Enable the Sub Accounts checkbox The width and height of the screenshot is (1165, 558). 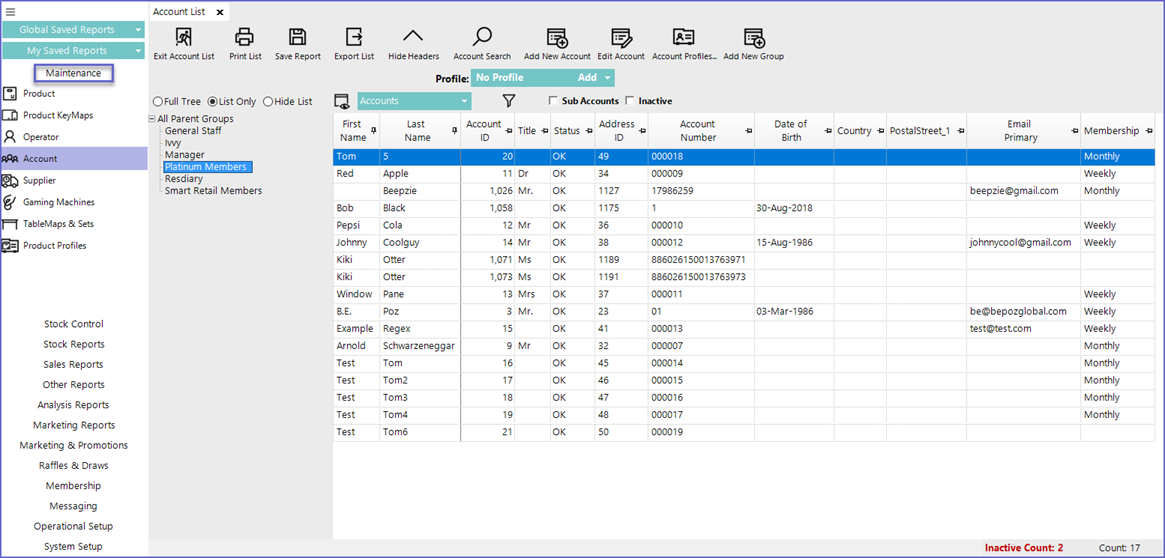(554, 101)
